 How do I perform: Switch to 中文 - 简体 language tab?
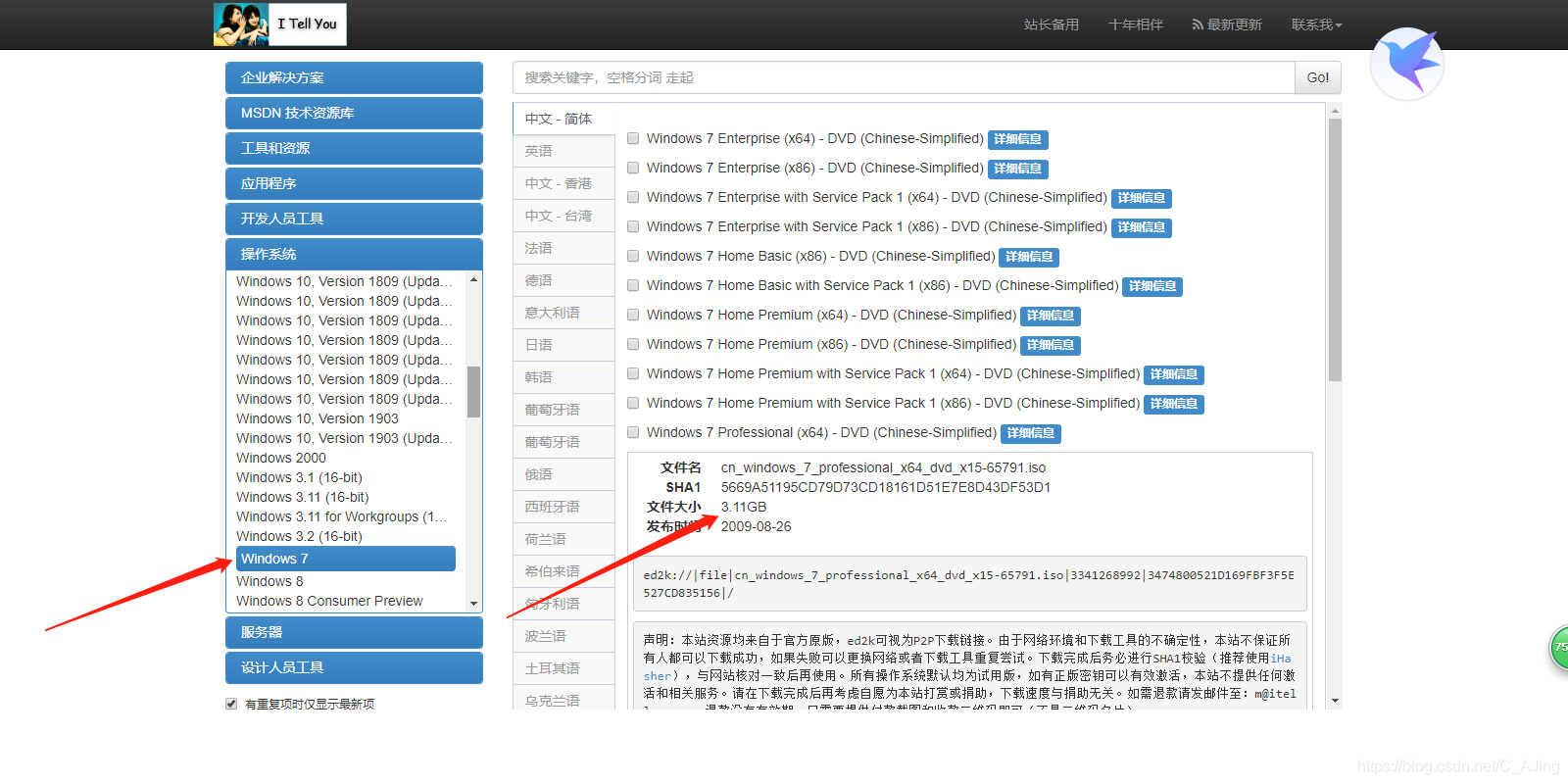pyautogui.click(x=563, y=119)
